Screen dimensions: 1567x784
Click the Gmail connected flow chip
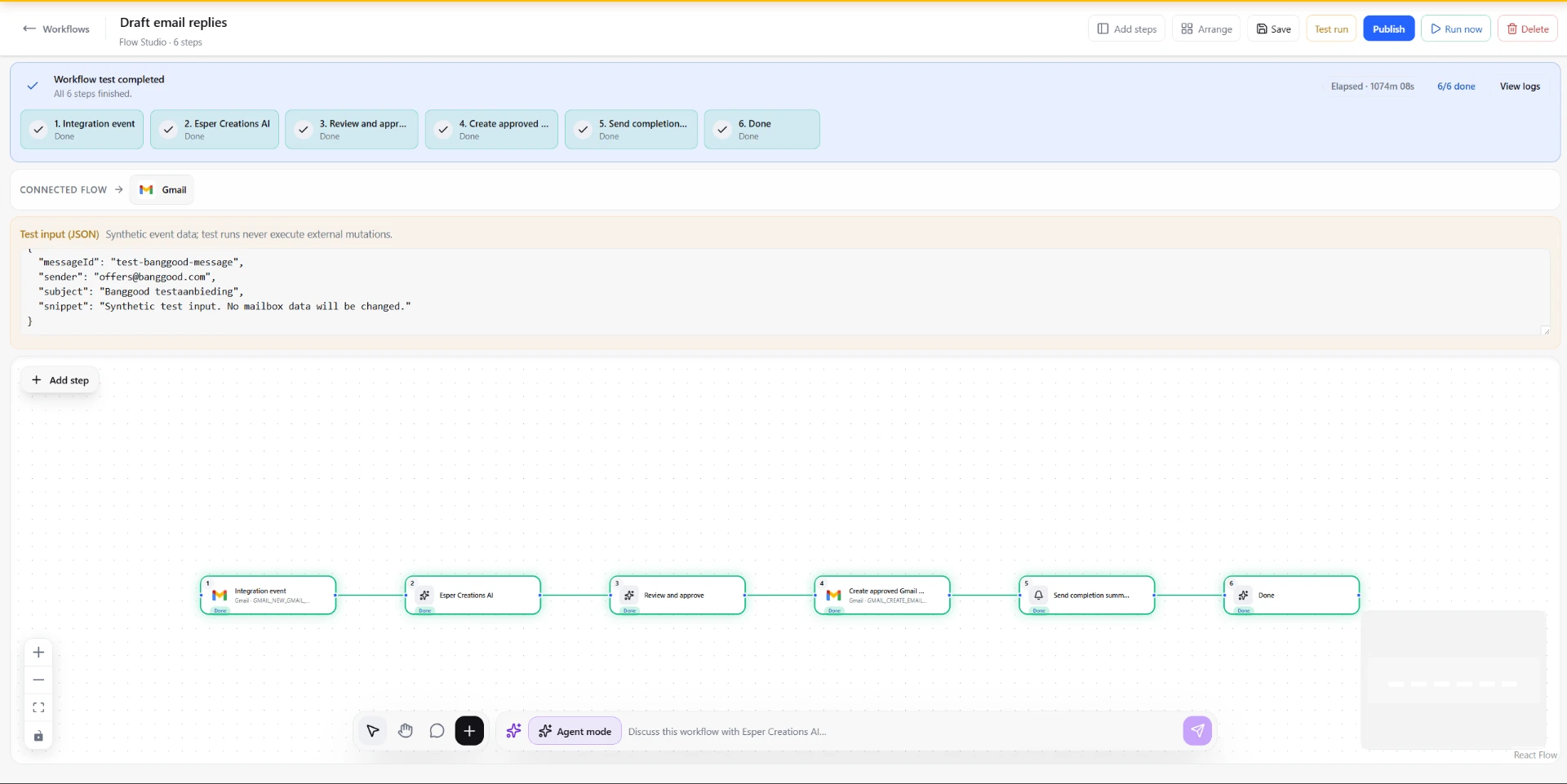pyautogui.click(x=163, y=190)
